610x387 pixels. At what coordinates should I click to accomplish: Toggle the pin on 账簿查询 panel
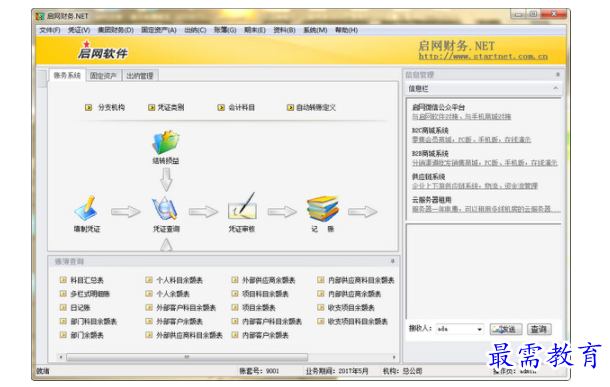click(x=393, y=261)
